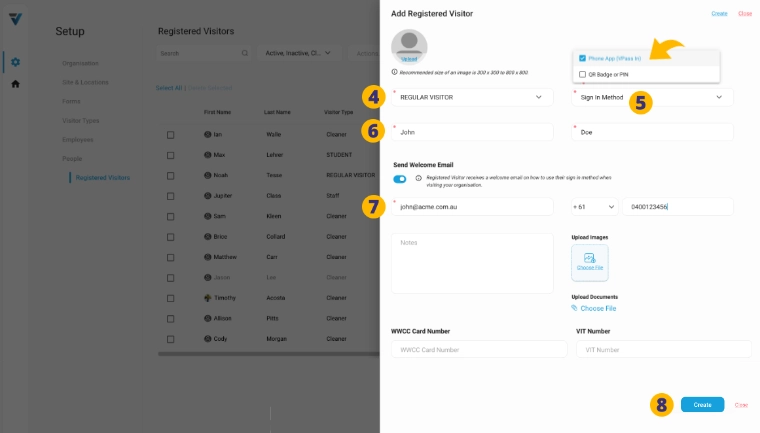Click the Choose File link for documents
Viewport: 760px width, 433px height.
[x=598, y=308]
